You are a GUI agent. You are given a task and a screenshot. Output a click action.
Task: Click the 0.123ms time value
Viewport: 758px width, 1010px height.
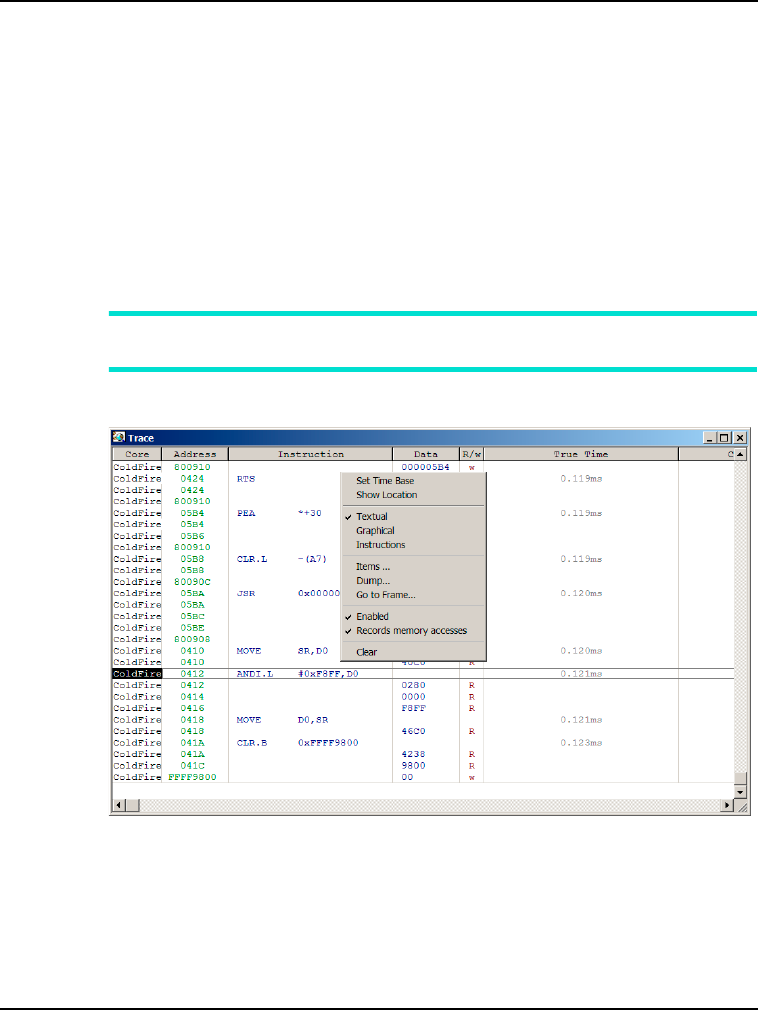581,743
